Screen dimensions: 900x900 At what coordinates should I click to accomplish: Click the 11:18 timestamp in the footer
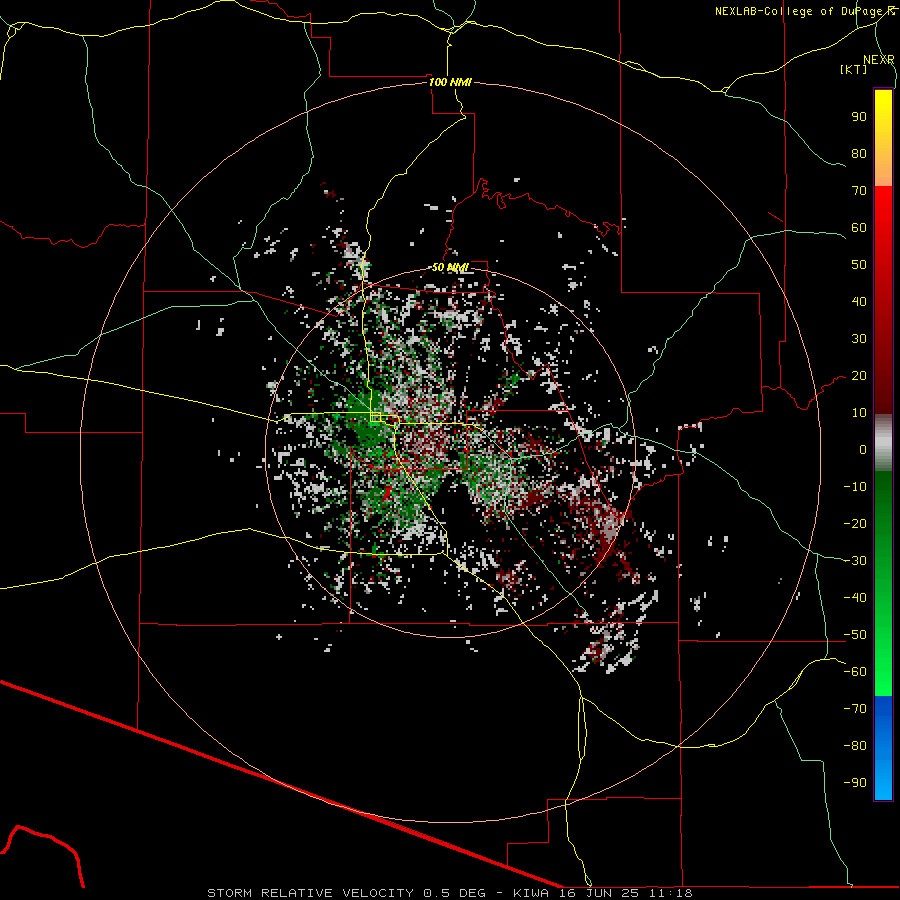[x=670, y=893]
